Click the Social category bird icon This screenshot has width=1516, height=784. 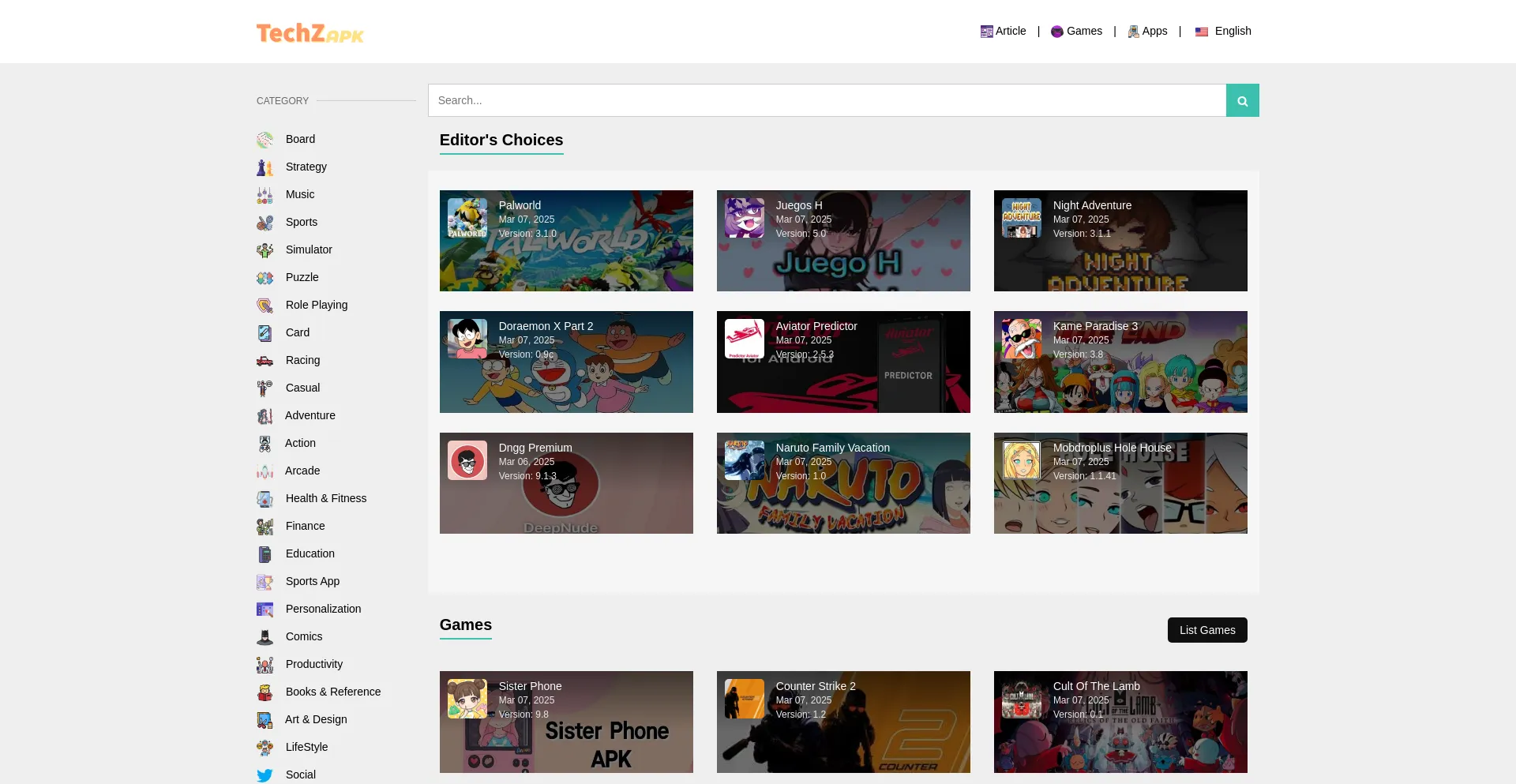click(x=265, y=775)
